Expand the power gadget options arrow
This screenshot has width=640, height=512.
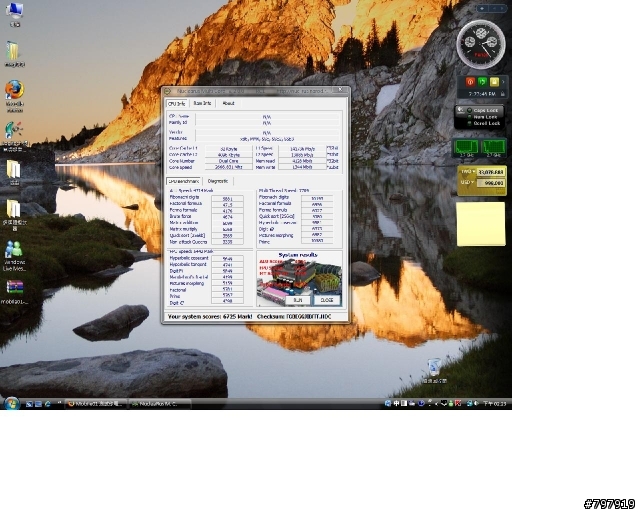pyautogui.click(x=503, y=82)
